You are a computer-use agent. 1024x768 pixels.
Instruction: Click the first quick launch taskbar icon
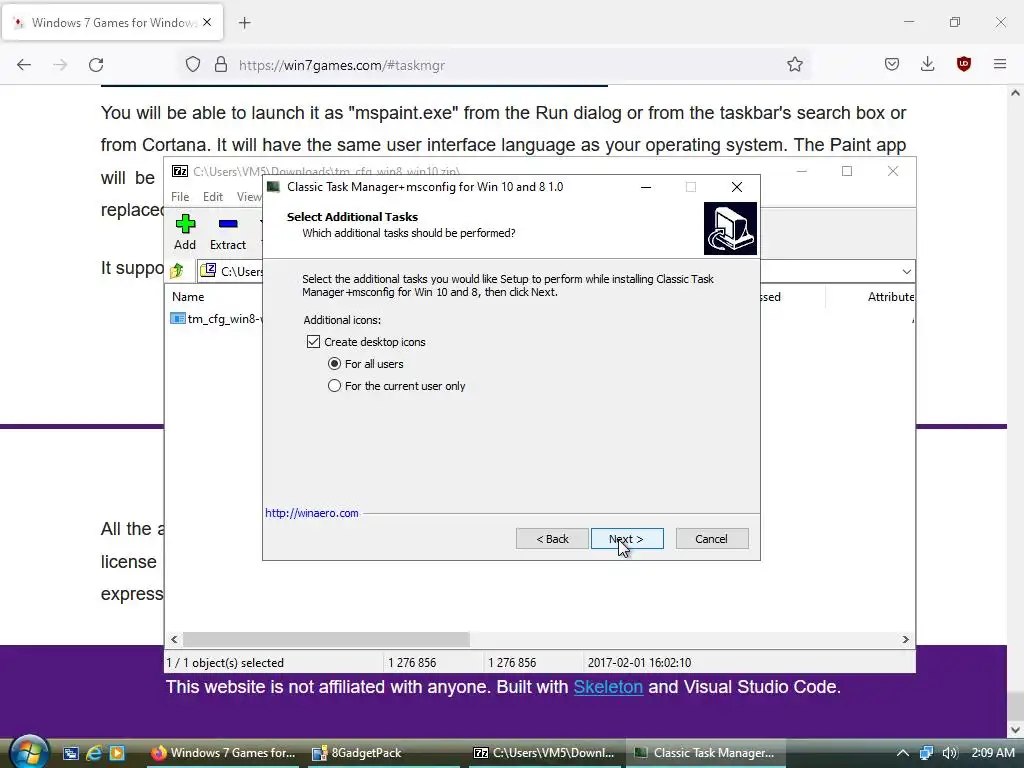71,753
